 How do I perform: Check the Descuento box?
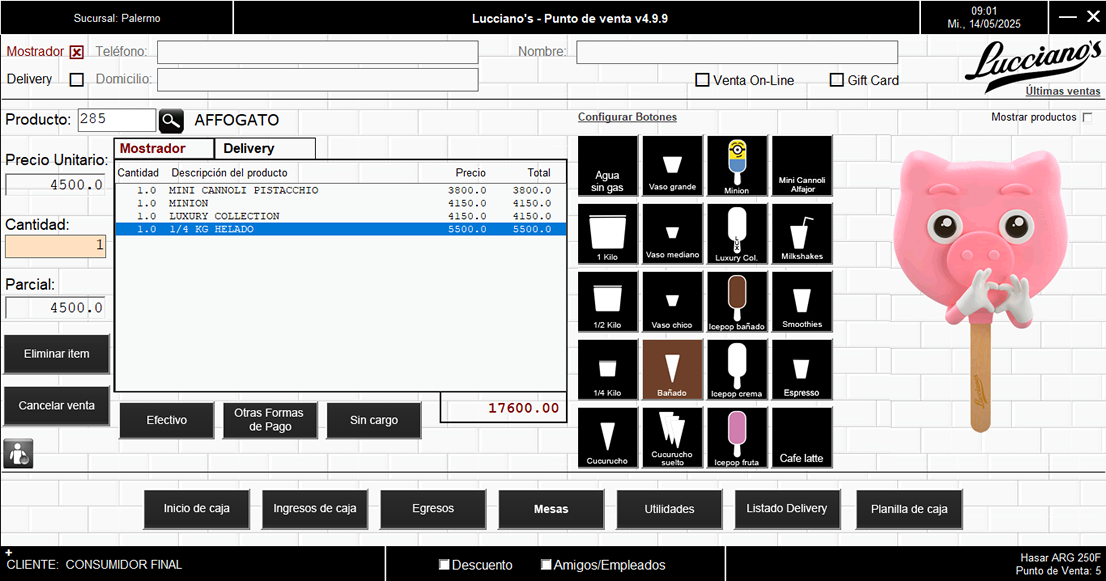[x=444, y=564]
